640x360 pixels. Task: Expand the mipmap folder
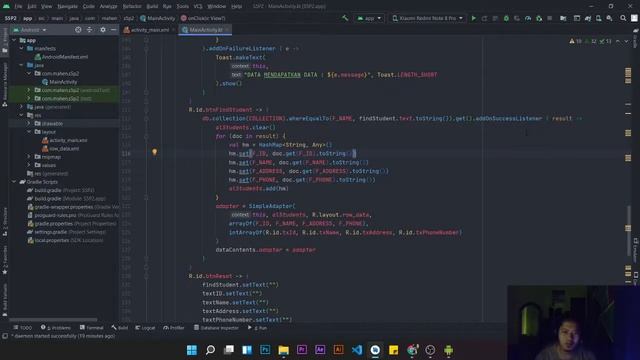(x=29, y=157)
